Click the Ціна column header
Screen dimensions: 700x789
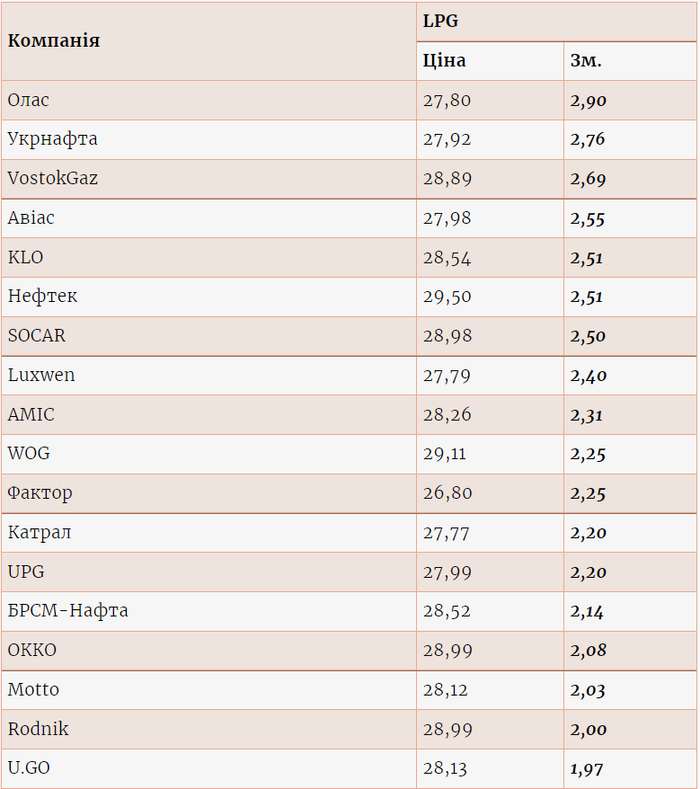coord(444,61)
